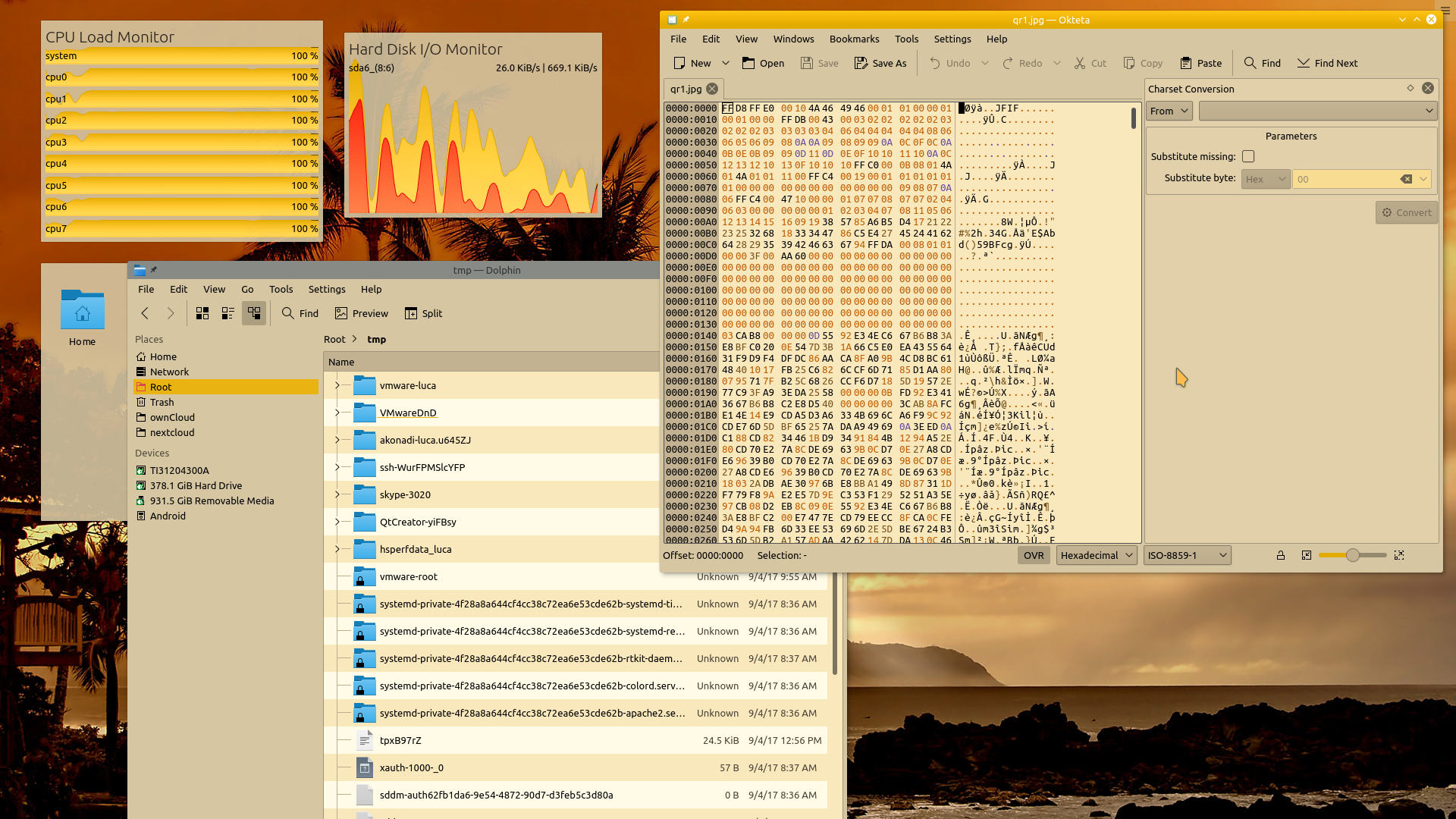The image size is (1456, 819).
Task: Open the Go menu in Dolphin
Action: pos(247,289)
